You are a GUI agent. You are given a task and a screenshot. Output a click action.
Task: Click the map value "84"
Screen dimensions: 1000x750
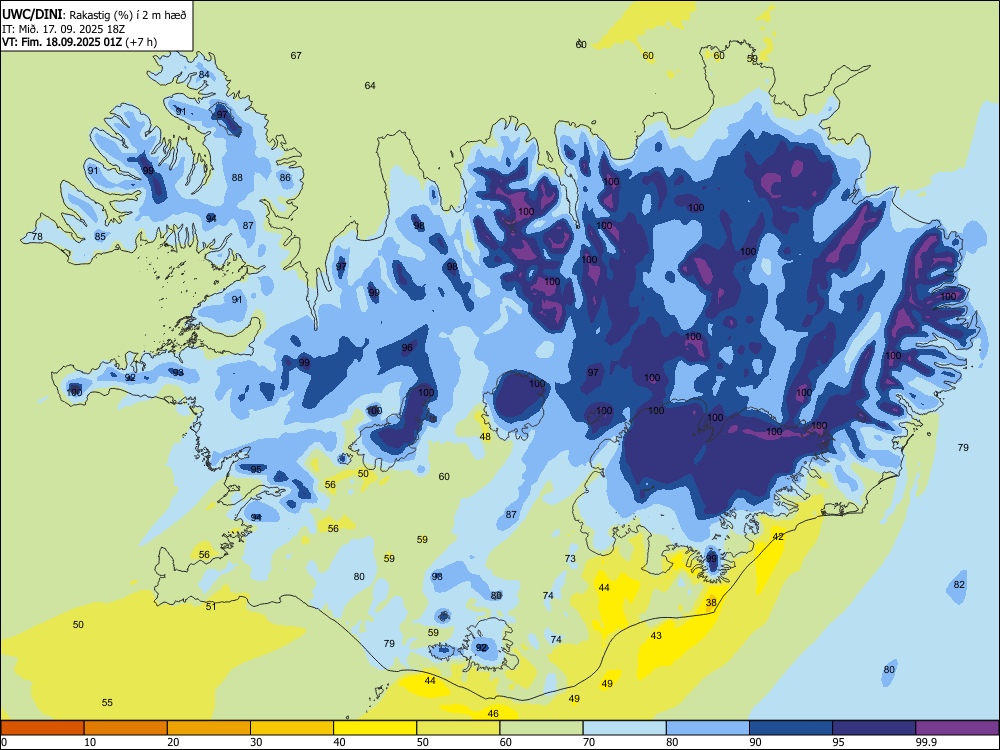point(204,74)
